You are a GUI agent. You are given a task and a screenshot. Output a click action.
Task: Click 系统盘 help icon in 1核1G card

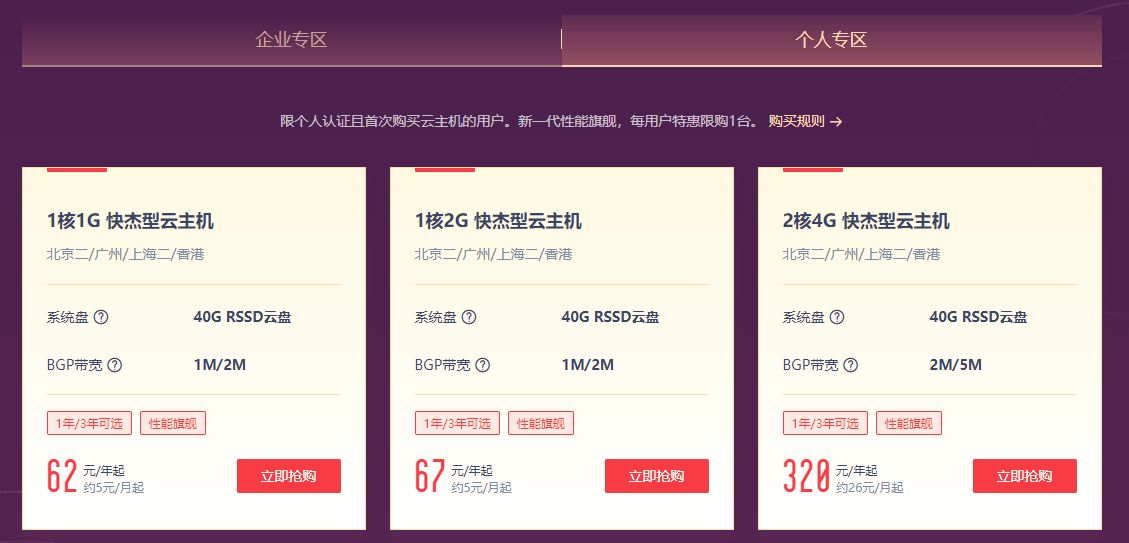101,317
